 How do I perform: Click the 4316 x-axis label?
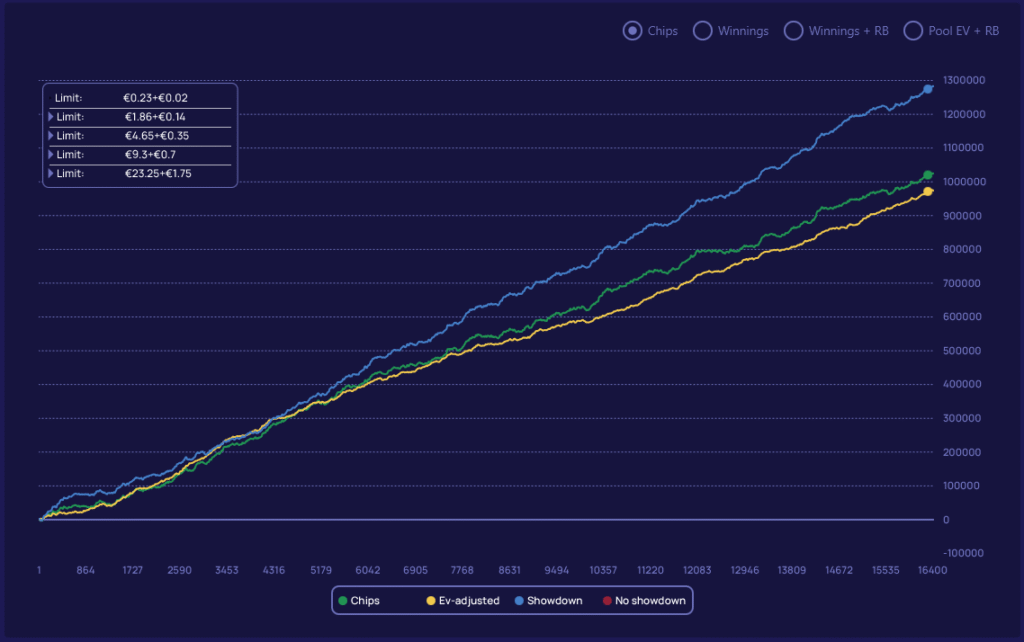coord(274,570)
